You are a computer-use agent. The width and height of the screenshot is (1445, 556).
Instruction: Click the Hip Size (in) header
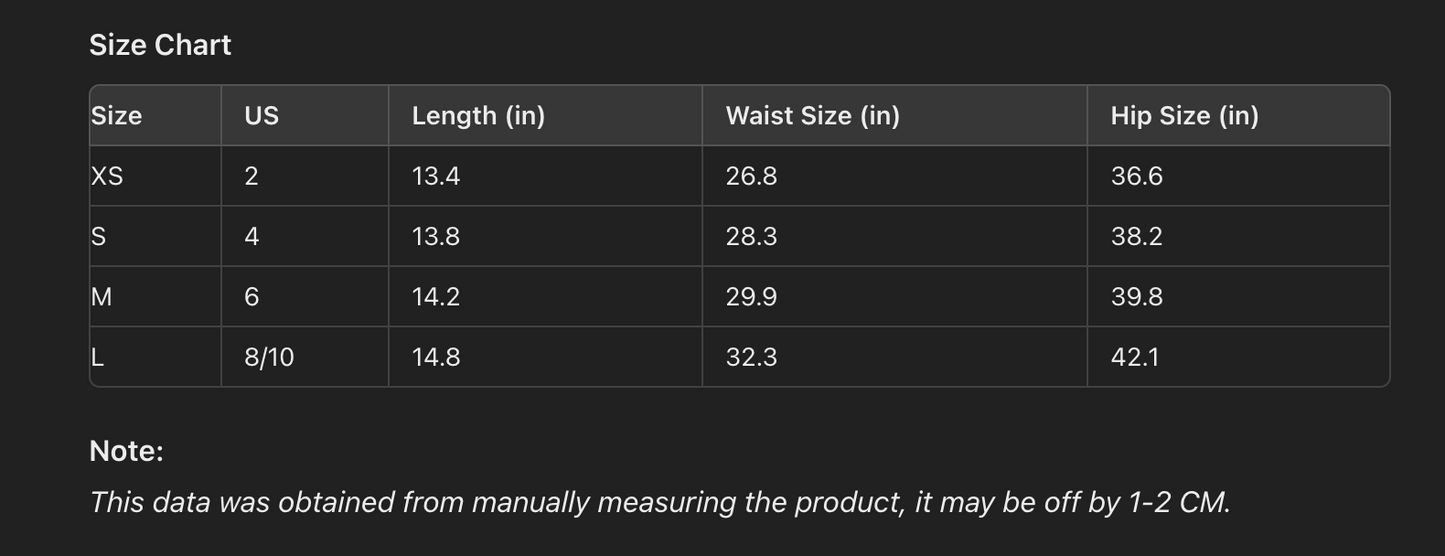1184,116
